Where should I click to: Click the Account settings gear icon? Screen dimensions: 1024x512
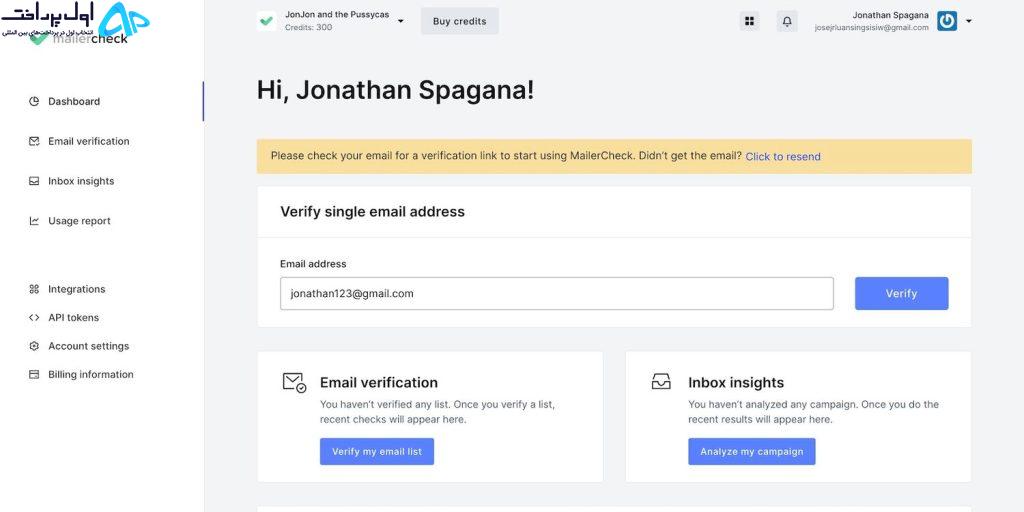[x=34, y=346]
